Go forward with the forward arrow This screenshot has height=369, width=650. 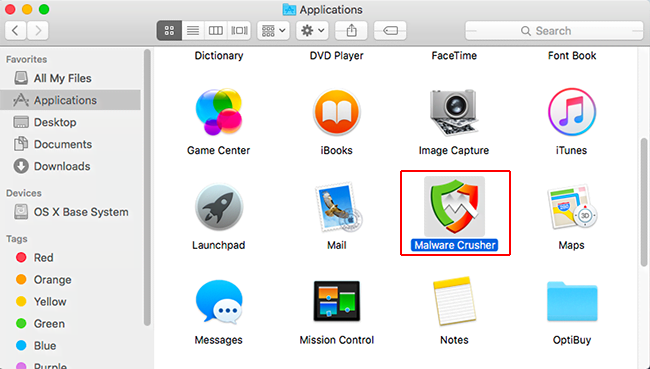point(38,31)
